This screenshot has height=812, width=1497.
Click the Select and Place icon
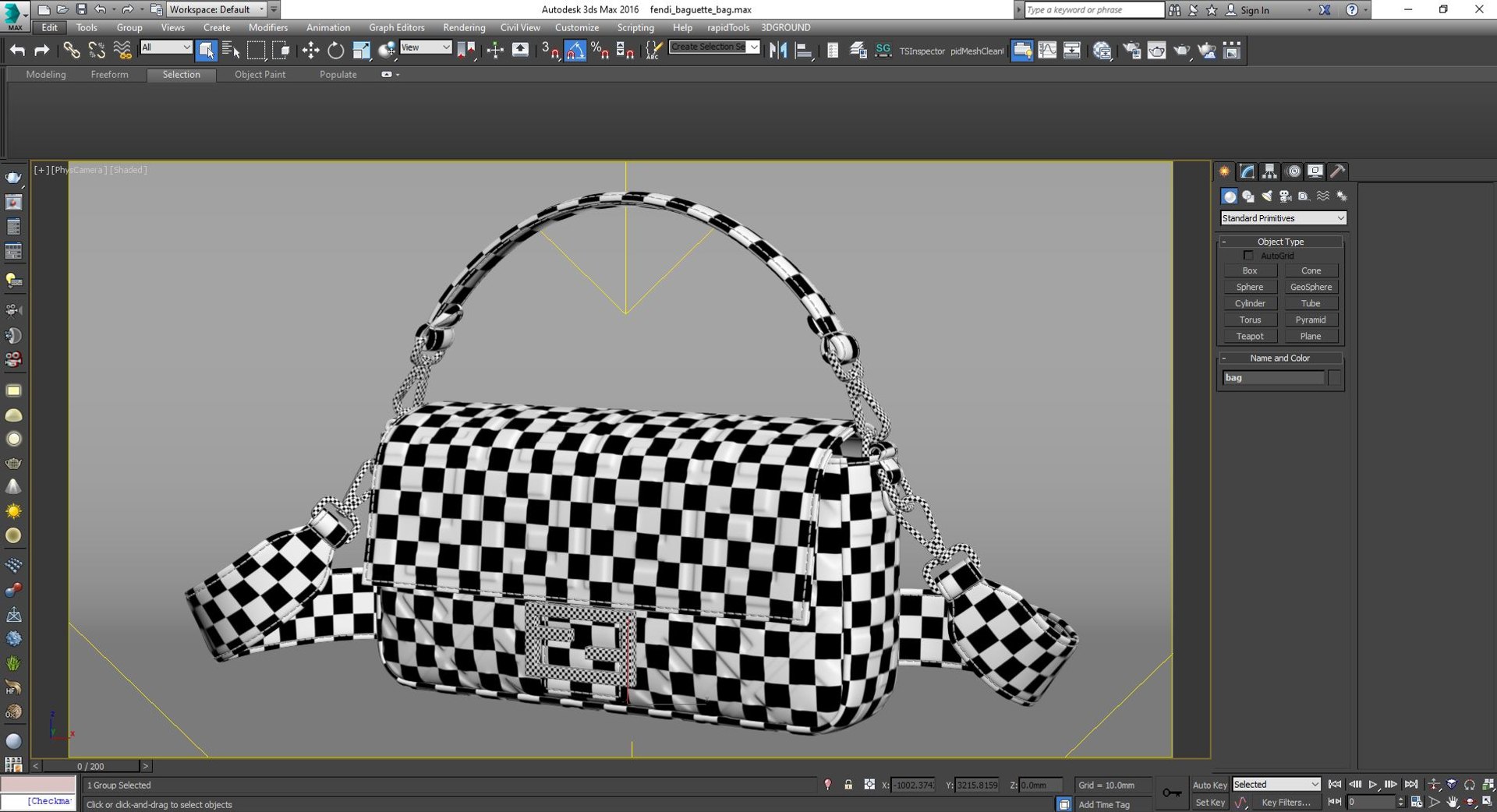tap(386, 51)
